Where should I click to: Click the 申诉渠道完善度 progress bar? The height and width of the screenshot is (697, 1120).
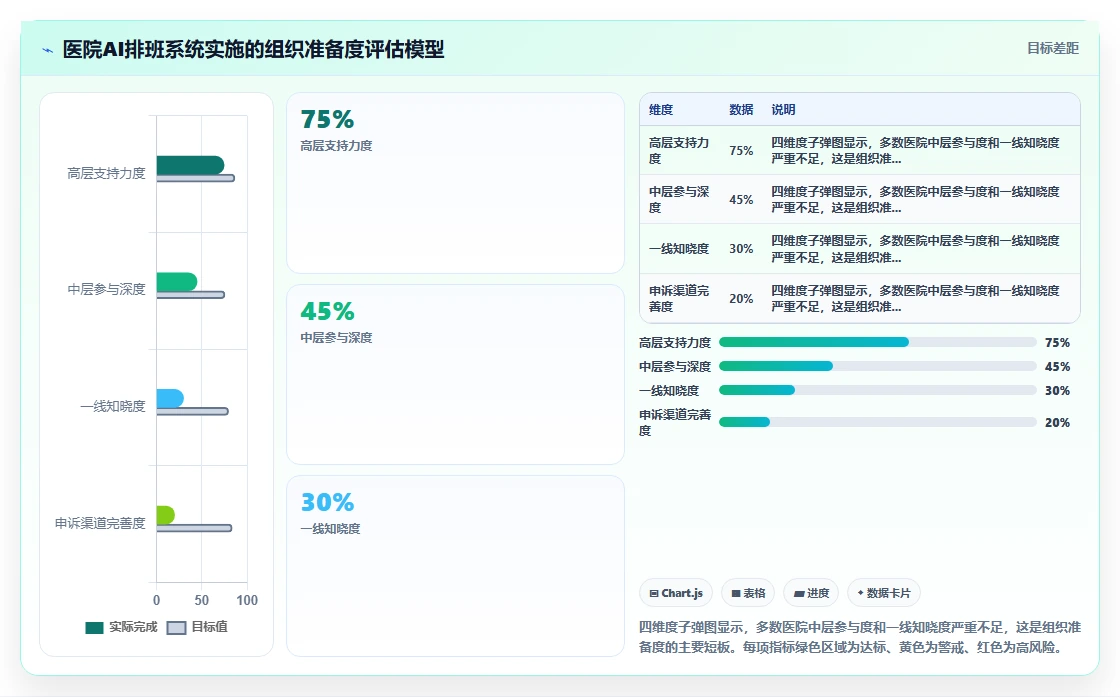point(878,422)
